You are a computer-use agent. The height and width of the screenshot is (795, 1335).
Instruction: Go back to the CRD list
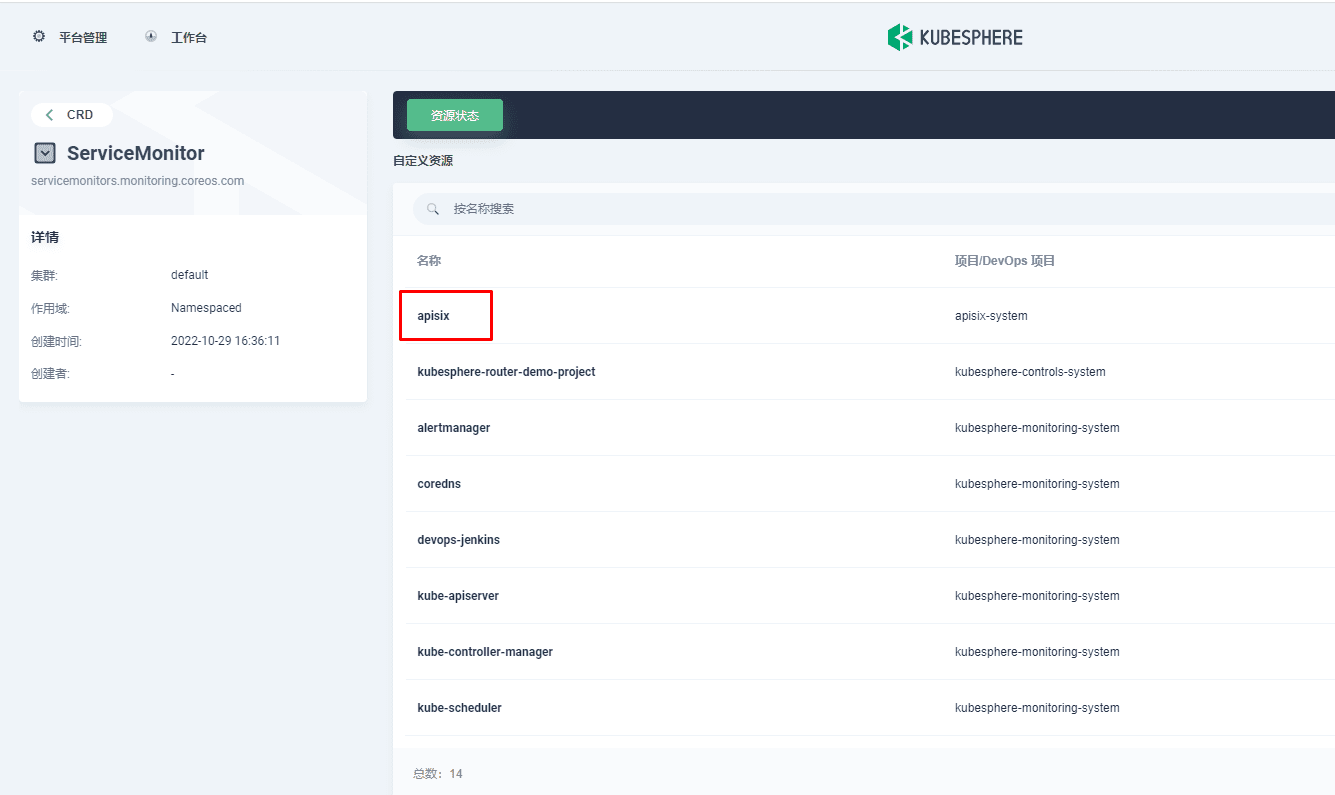point(71,115)
